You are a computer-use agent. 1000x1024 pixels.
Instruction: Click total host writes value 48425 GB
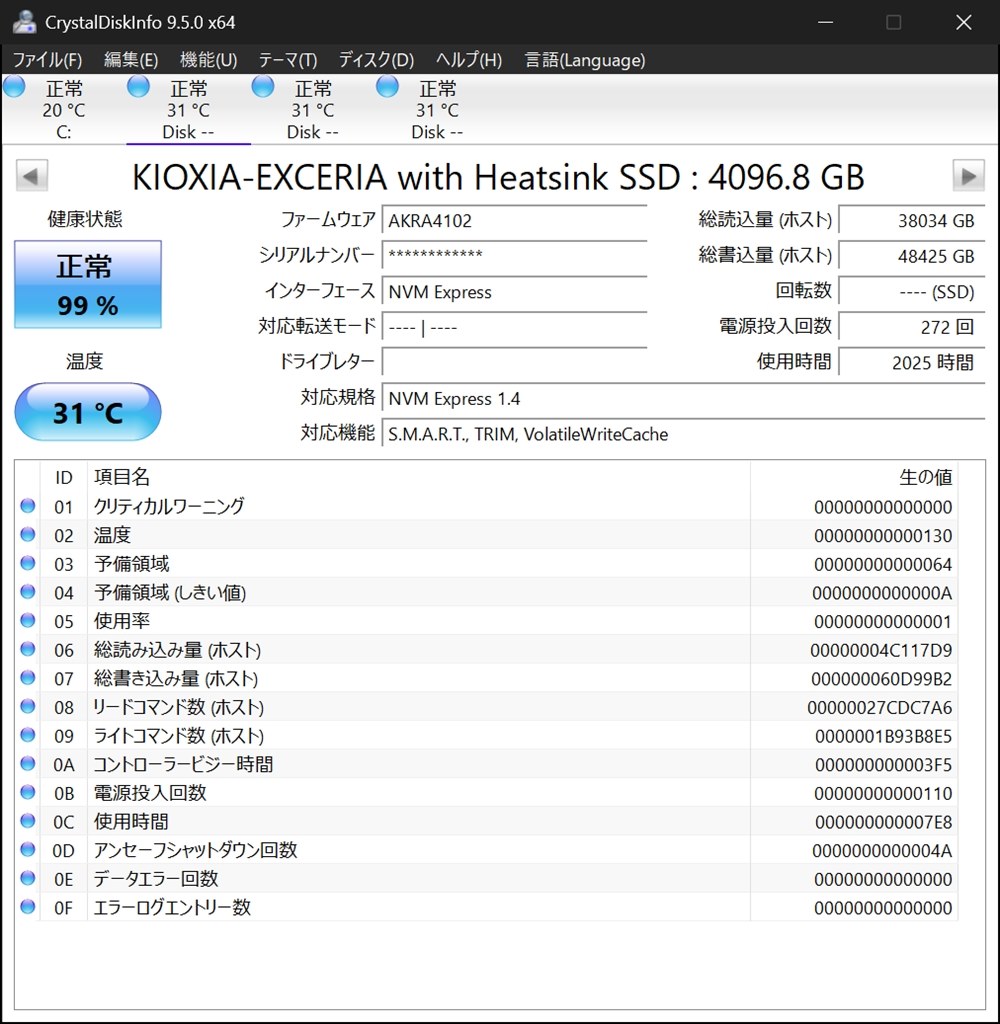click(911, 255)
